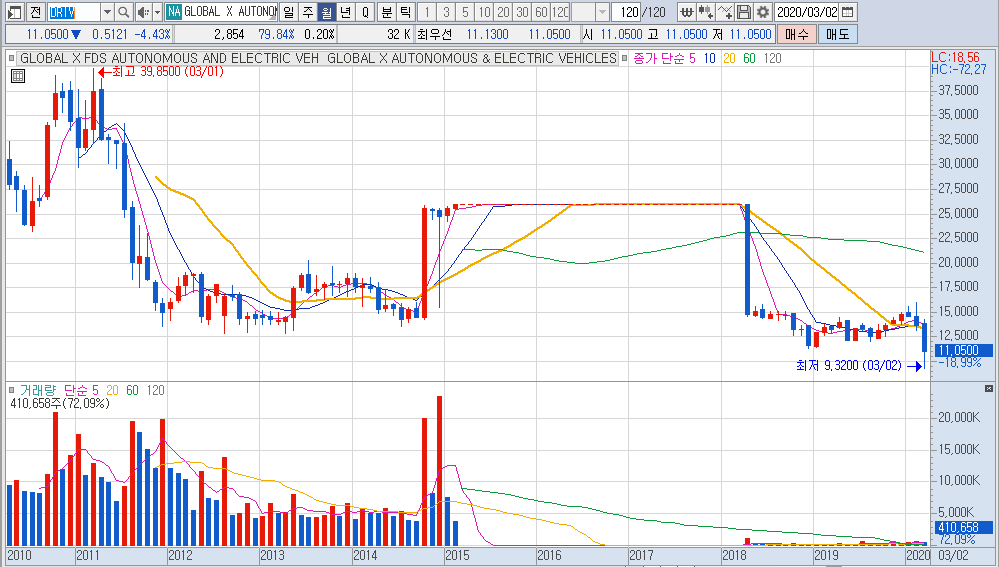Open chart settings gear icon
This screenshot has width=999, height=567.
click(x=763, y=11)
